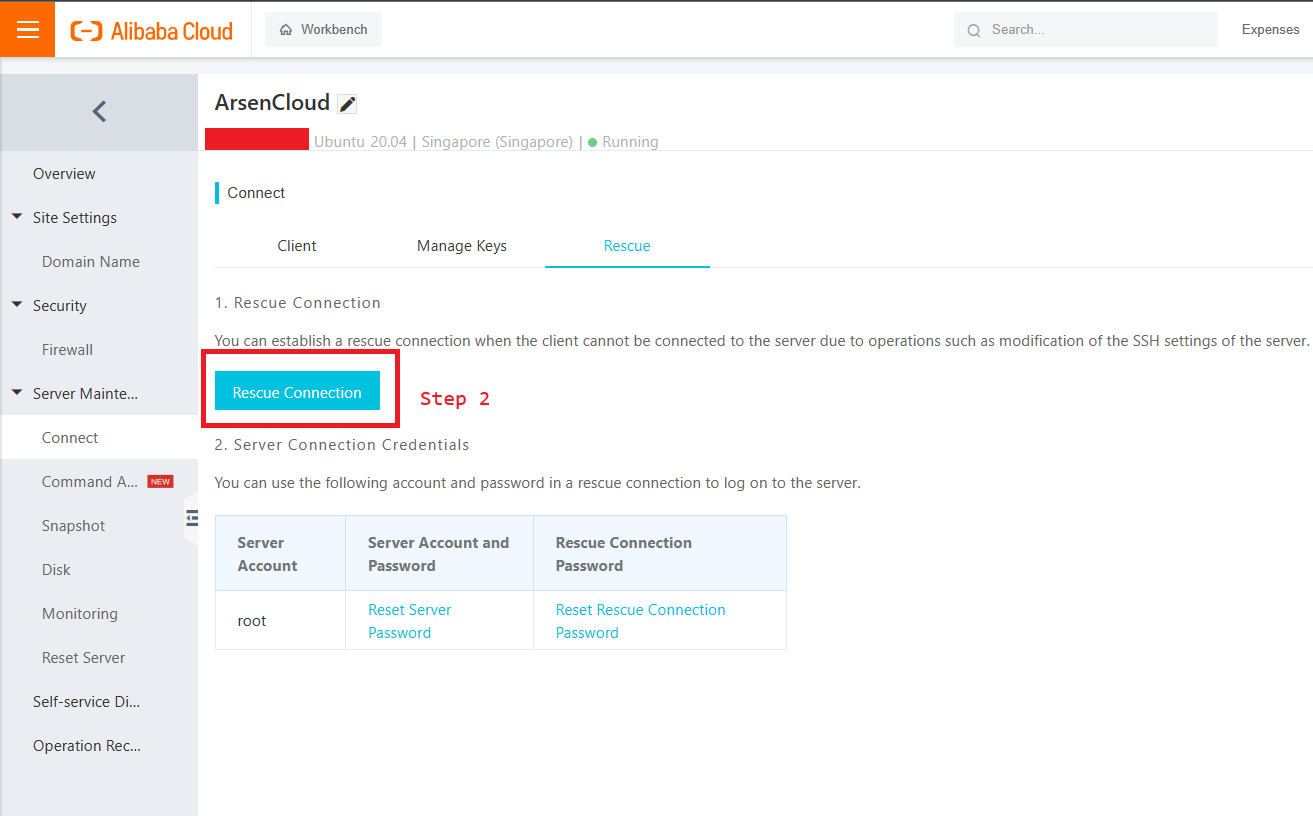Open the Disk page
This screenshot has width=1313, height=816.
56,570
